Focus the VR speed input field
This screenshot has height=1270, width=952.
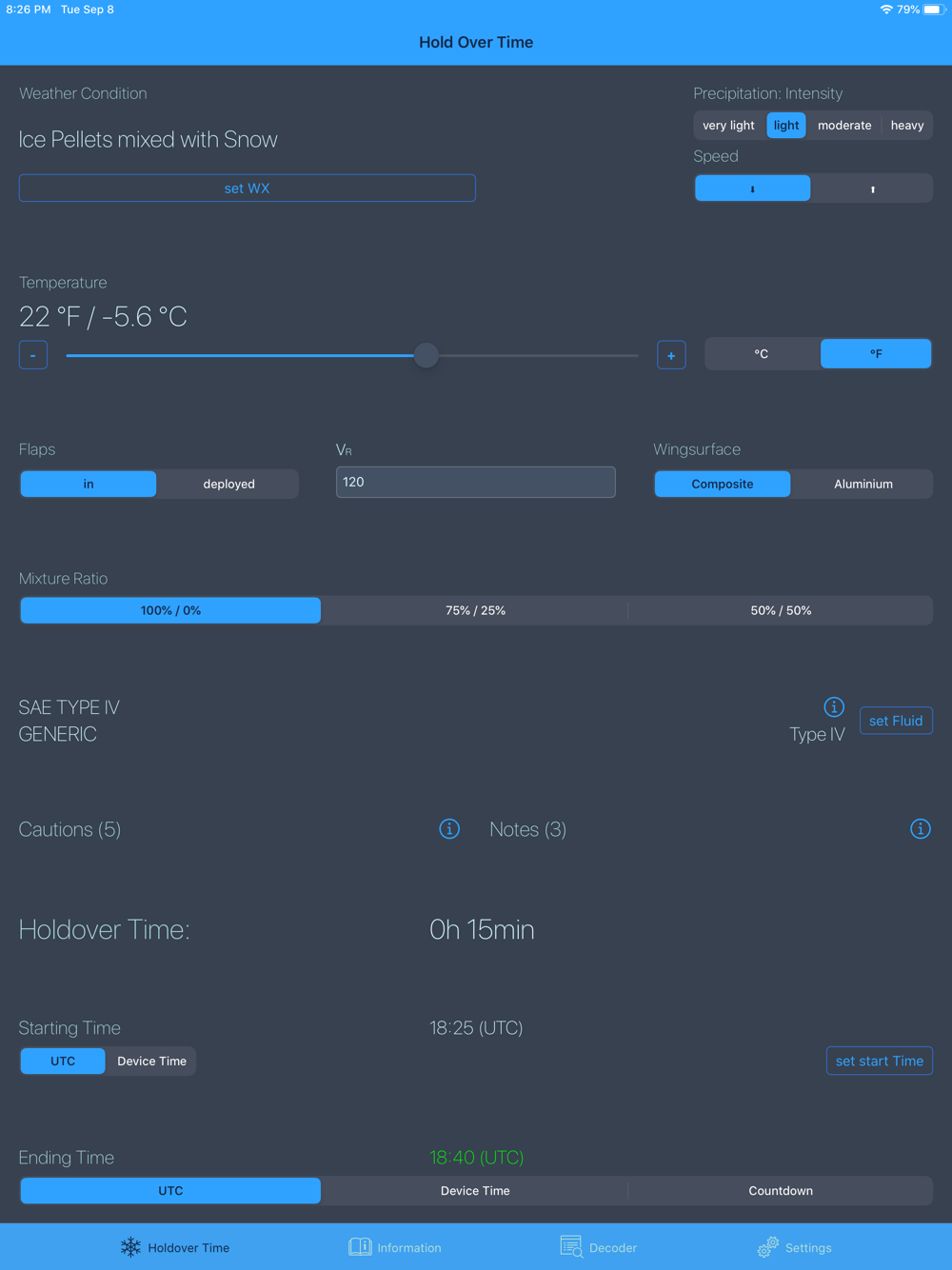476,482
